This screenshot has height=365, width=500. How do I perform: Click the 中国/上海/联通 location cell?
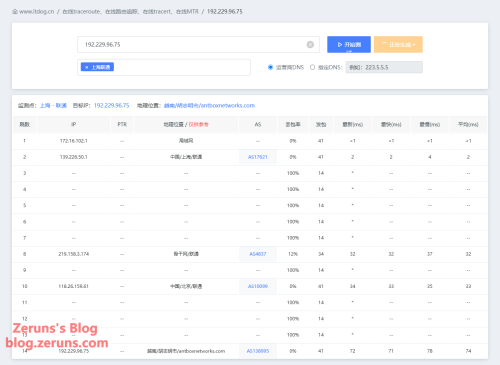[x=186, y=157]
